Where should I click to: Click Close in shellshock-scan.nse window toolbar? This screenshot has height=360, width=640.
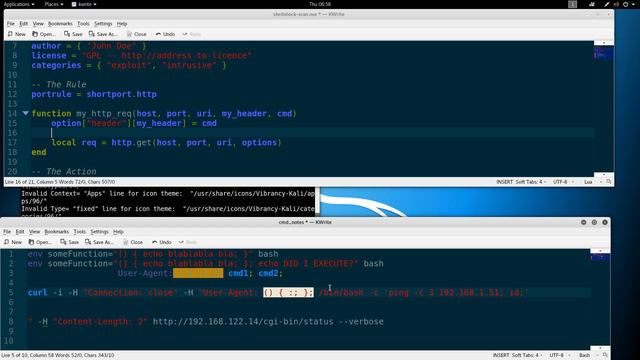click(x=137, y=34)
